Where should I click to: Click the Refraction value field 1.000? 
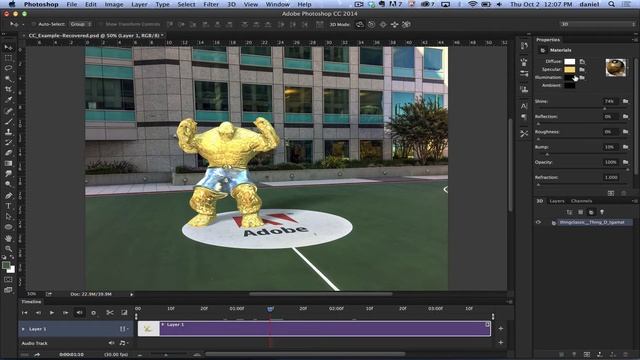click(x=611, y=178)
